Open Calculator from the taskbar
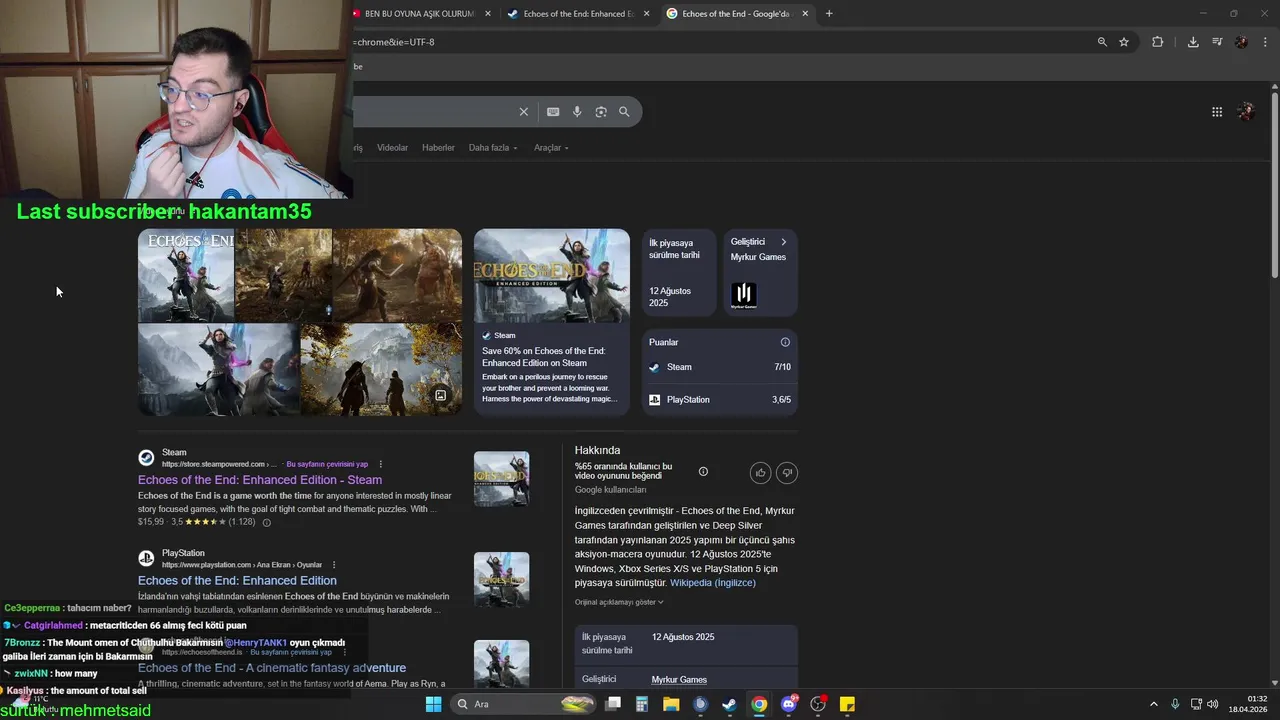Screen dimensions: 1280x720 642,704
